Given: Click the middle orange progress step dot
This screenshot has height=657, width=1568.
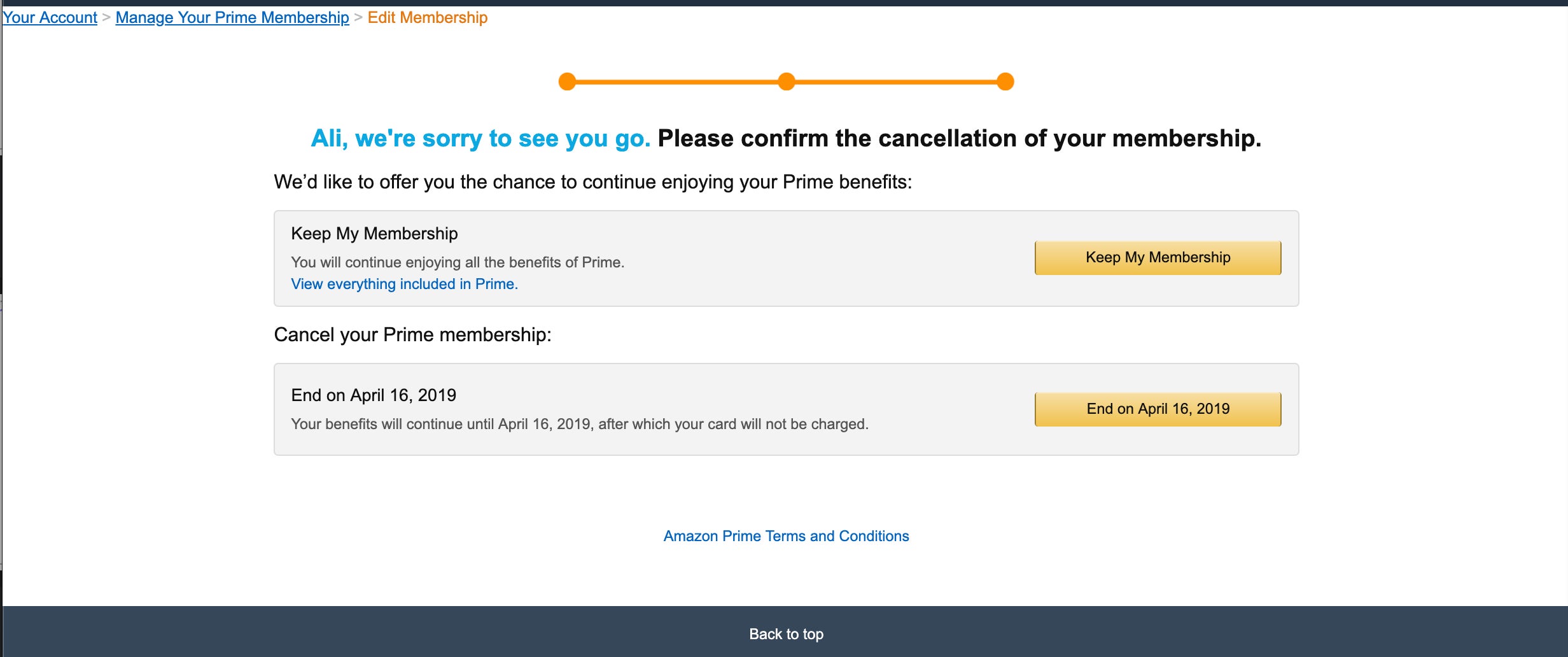Looking at the screenshot, I should (787, 81).
